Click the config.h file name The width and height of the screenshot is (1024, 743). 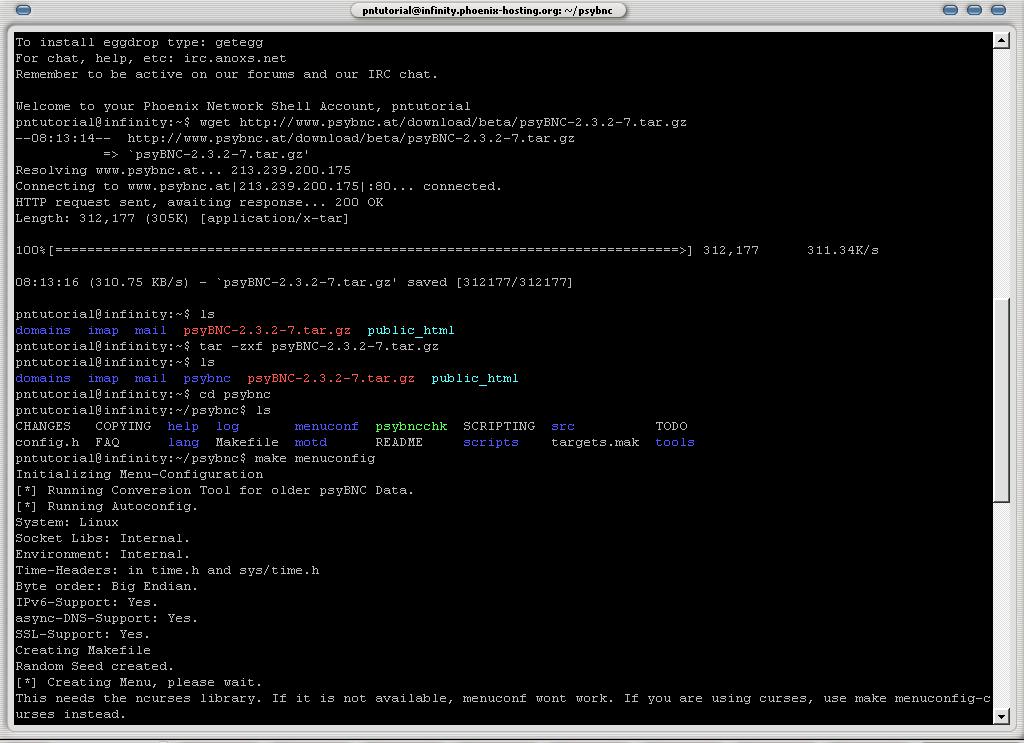[x=47, y=443]
